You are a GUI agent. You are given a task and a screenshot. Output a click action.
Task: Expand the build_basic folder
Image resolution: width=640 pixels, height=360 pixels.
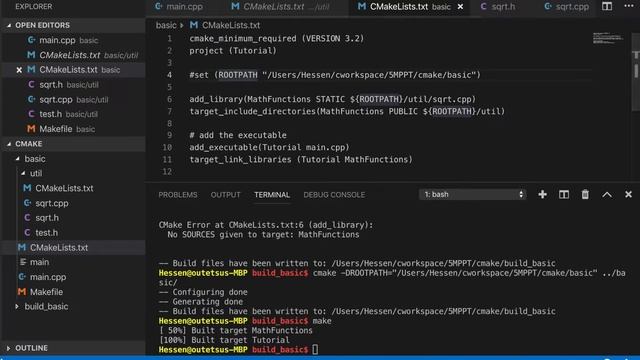click(17, 307)
